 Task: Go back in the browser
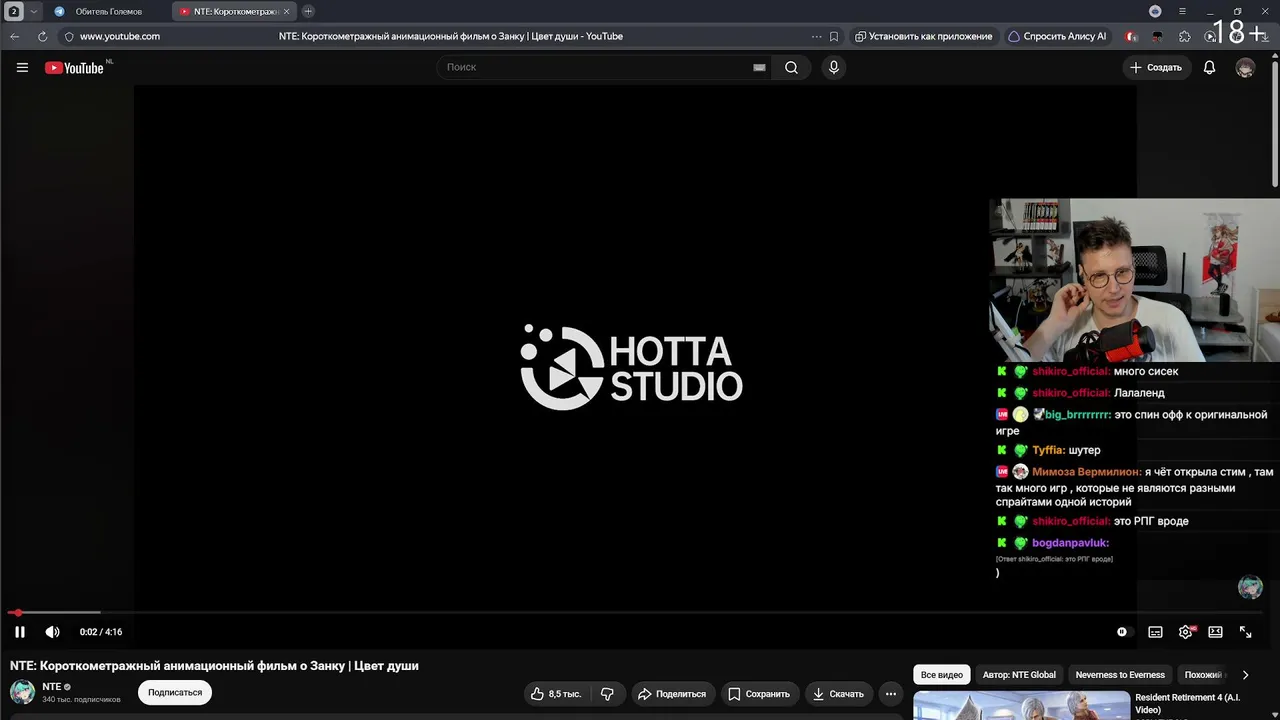(x=15, y=36)
